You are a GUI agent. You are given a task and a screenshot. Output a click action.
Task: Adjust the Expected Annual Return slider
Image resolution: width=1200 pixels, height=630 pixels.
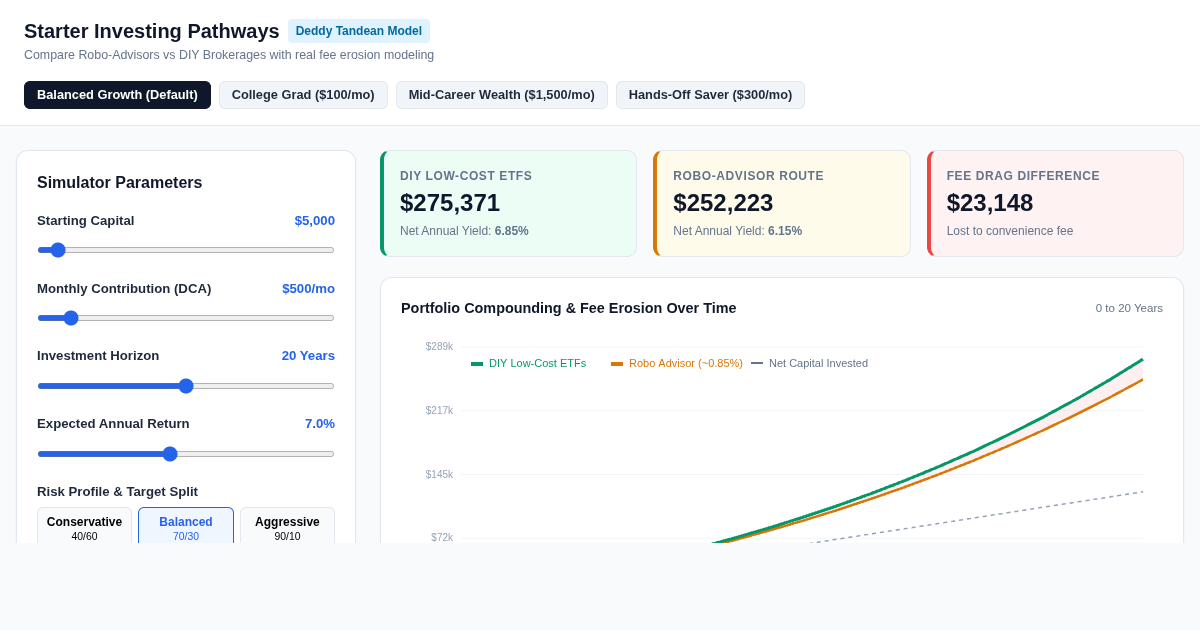point(186,454)
